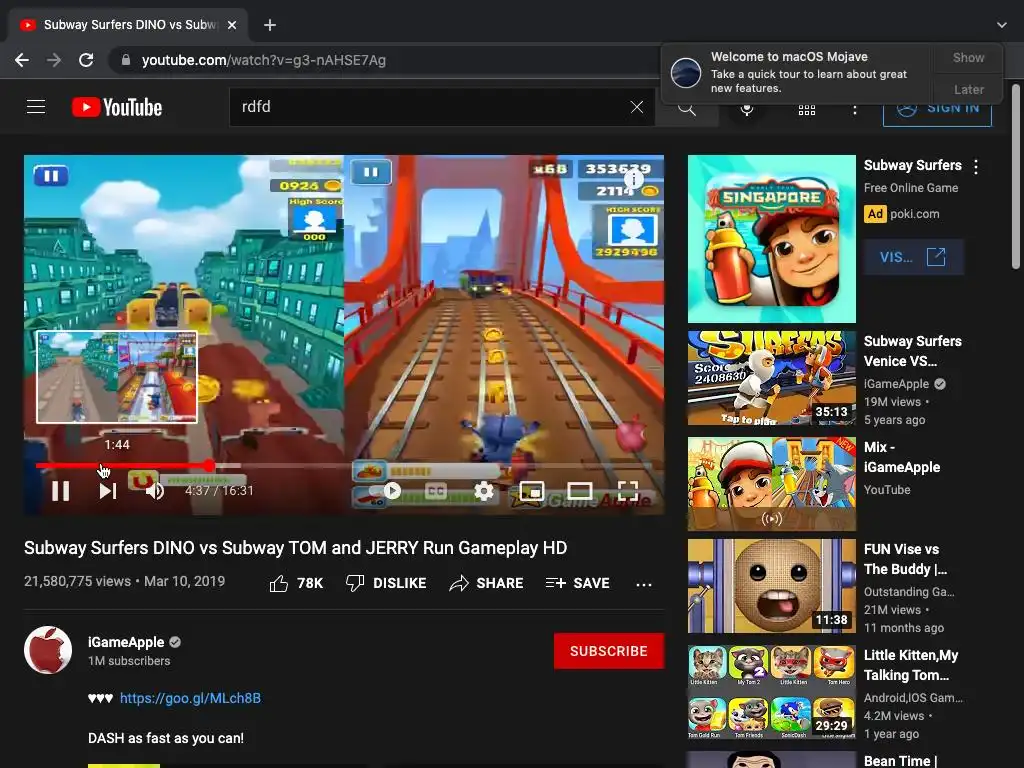Pause the video with the pause button
The height and width of the screenshot is (768, 1024).
click(61, 490)
